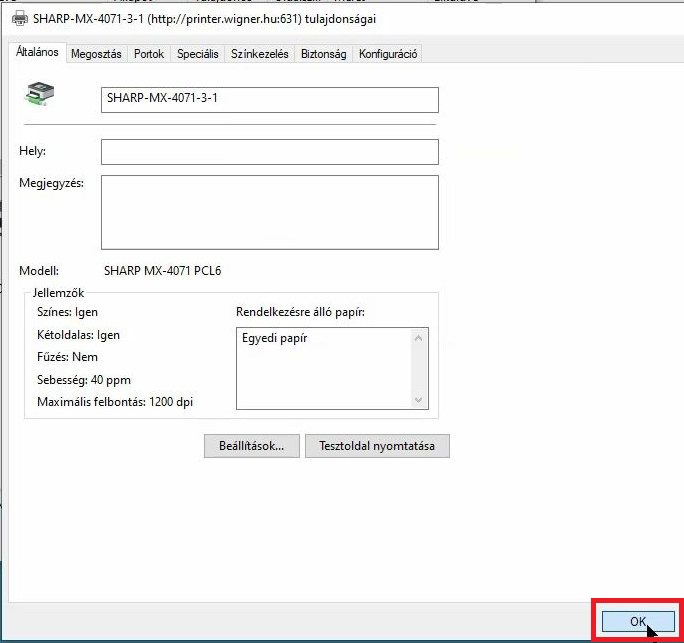
Task: Click the Színes: Igen feature text
Action: (x=68, y=312)
